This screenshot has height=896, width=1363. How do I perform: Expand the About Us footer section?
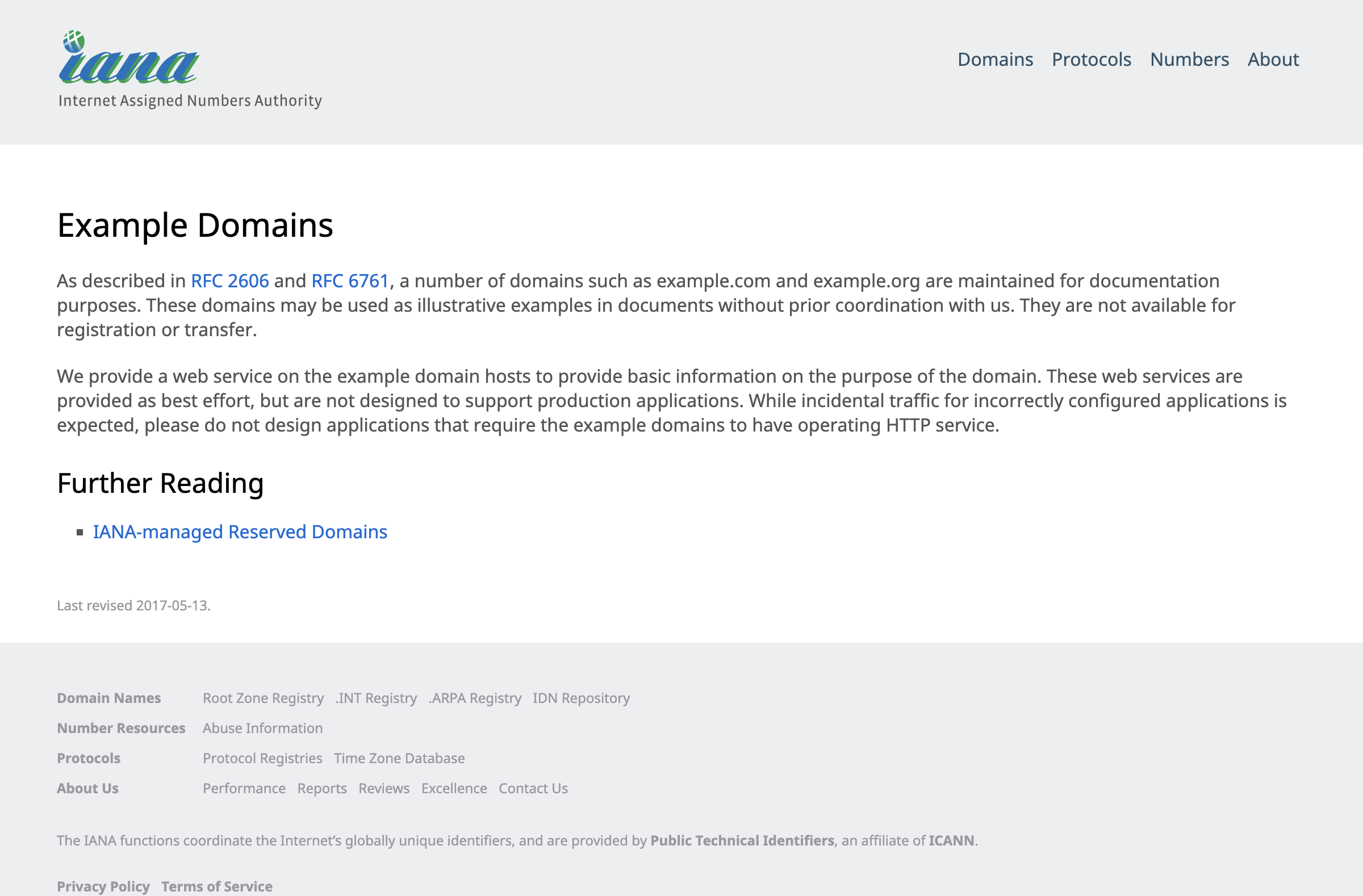pos(87,788)
